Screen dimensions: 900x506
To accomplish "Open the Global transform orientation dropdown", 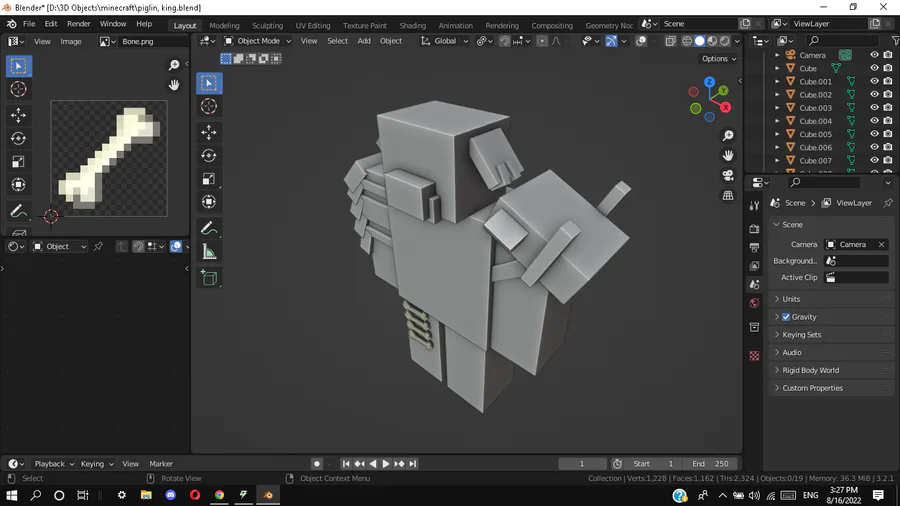I will (x=445, y=41).
